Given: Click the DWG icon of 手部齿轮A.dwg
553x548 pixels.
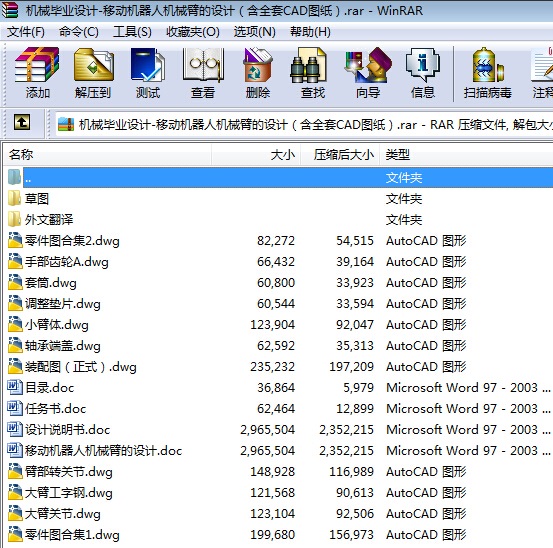Looking at the screenshot, I should 15,261.
